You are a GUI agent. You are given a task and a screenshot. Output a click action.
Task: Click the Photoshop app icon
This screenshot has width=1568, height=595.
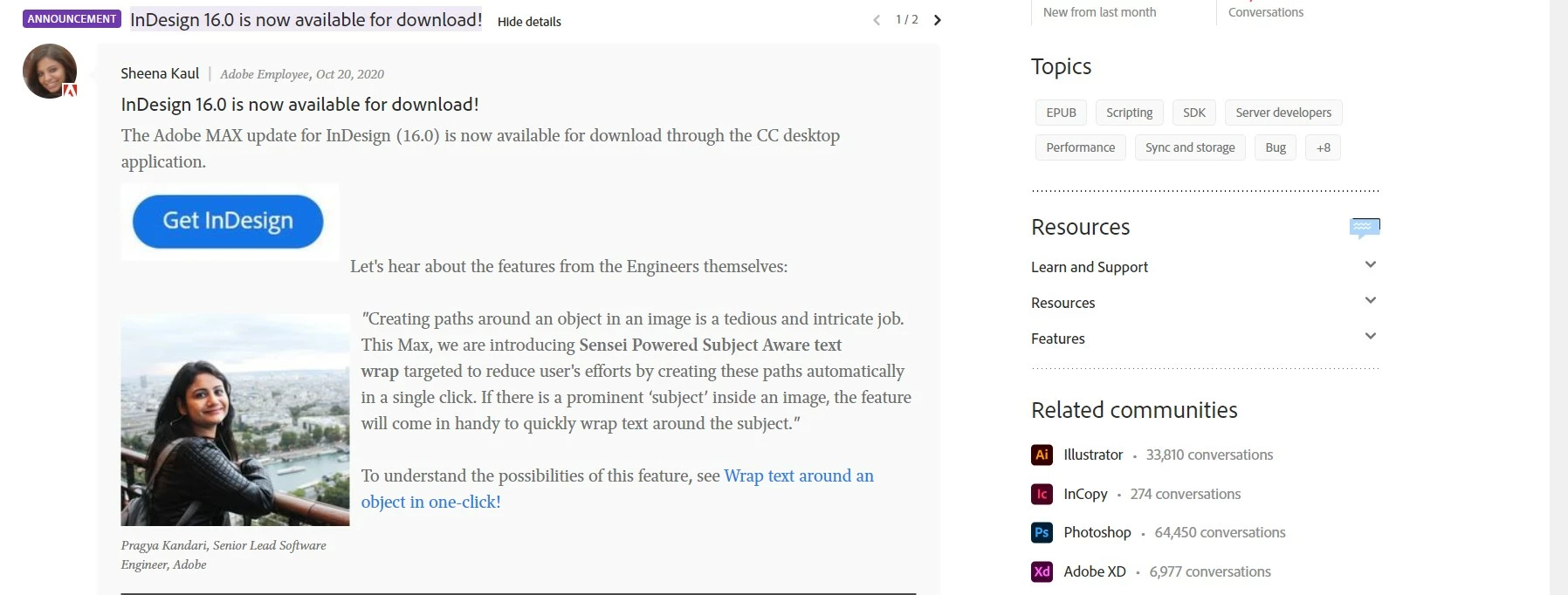(1042, 532)
